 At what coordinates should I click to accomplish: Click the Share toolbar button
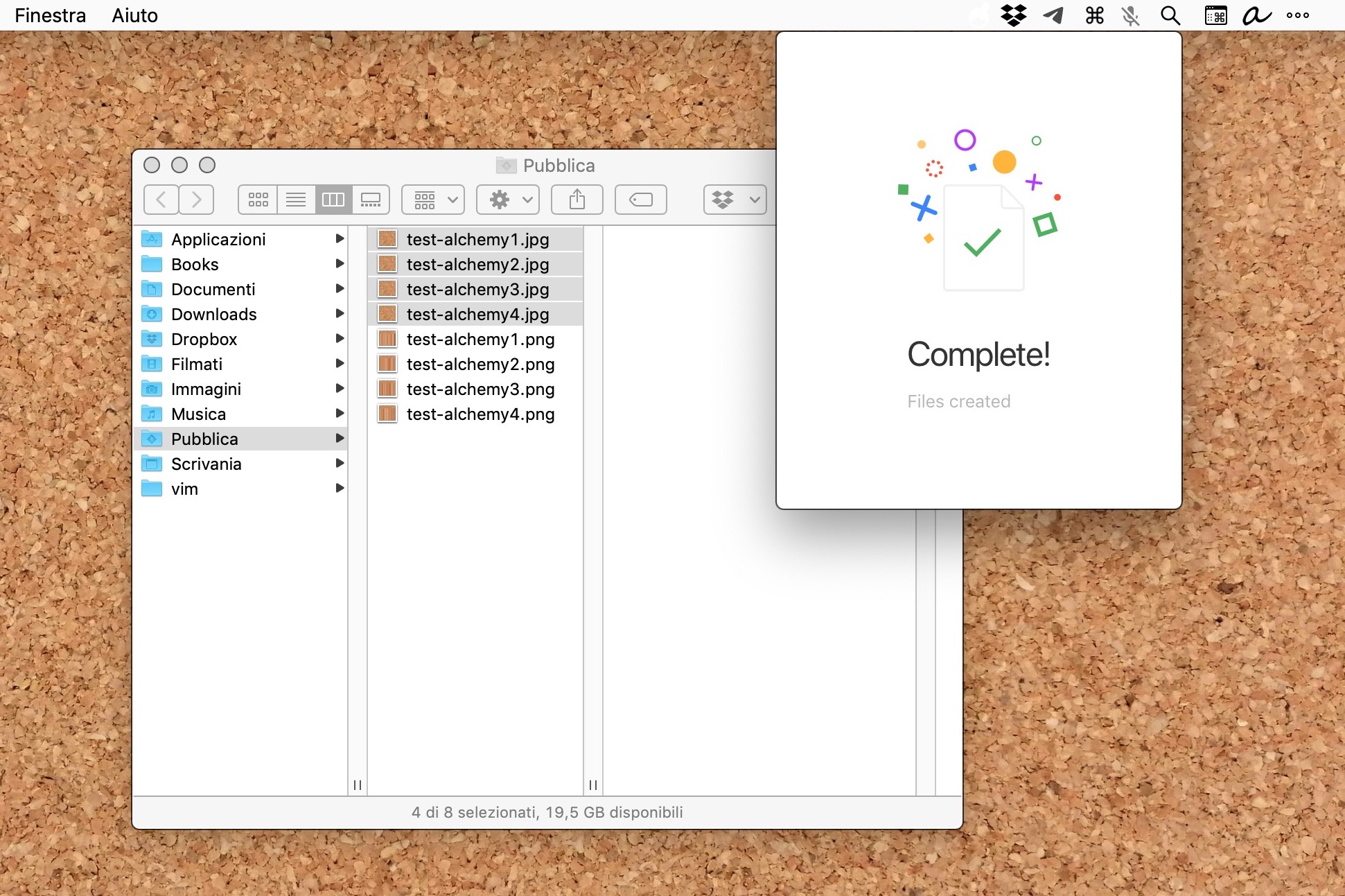pyautogui.click(x=577, y=200)
